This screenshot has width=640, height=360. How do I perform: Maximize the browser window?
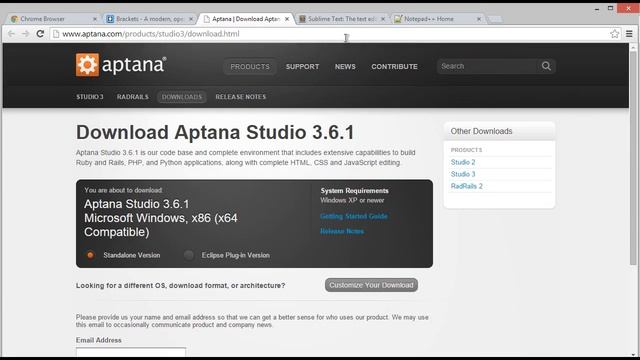click(x=611, y=8)
